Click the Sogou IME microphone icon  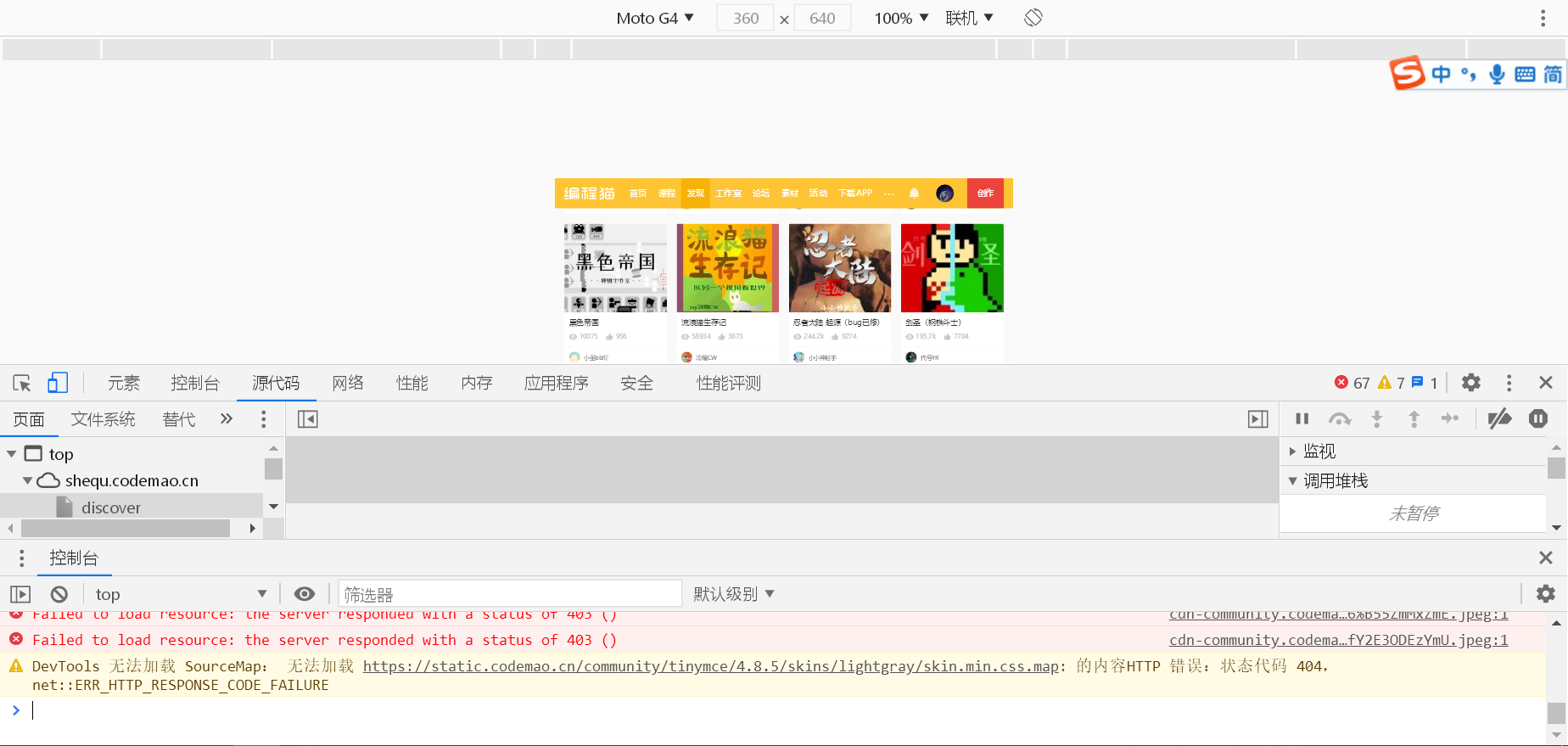coord(1497,75)
